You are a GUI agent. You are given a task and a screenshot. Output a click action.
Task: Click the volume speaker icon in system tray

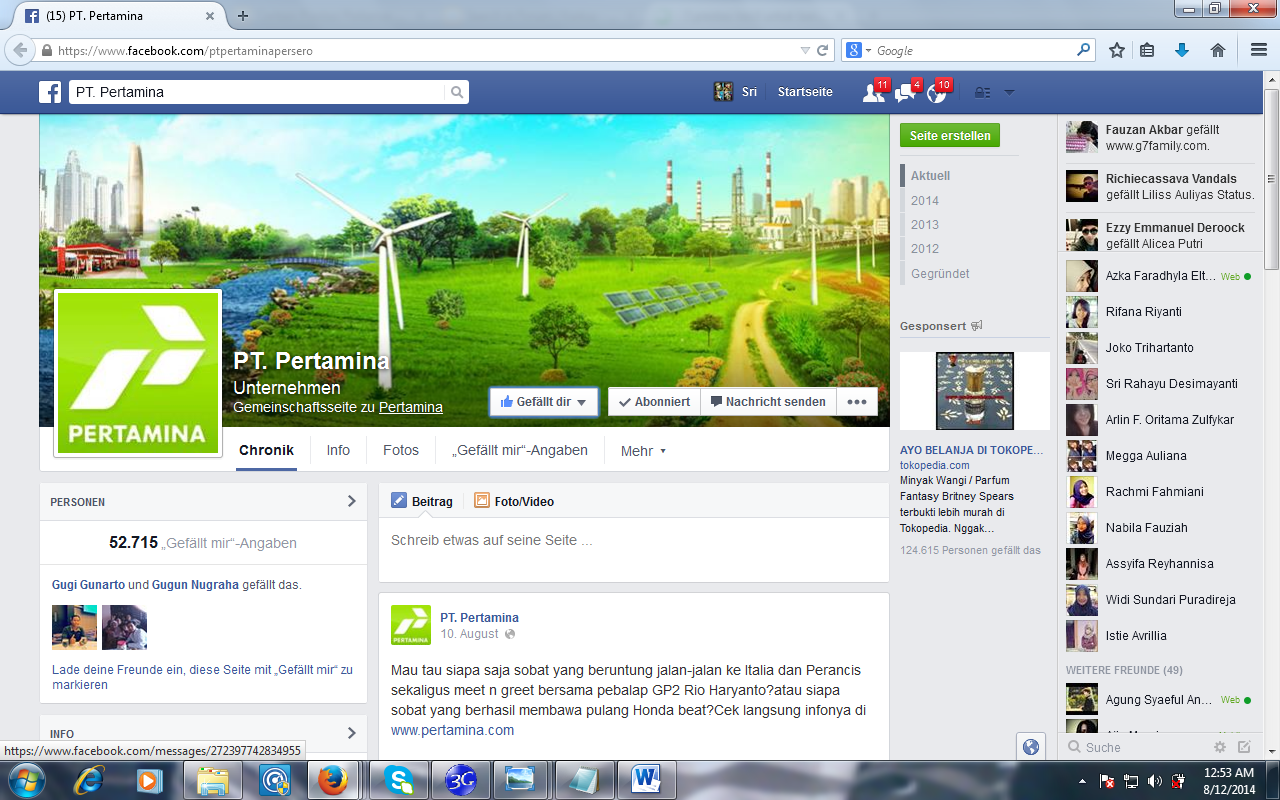(x=1154, y=780)
